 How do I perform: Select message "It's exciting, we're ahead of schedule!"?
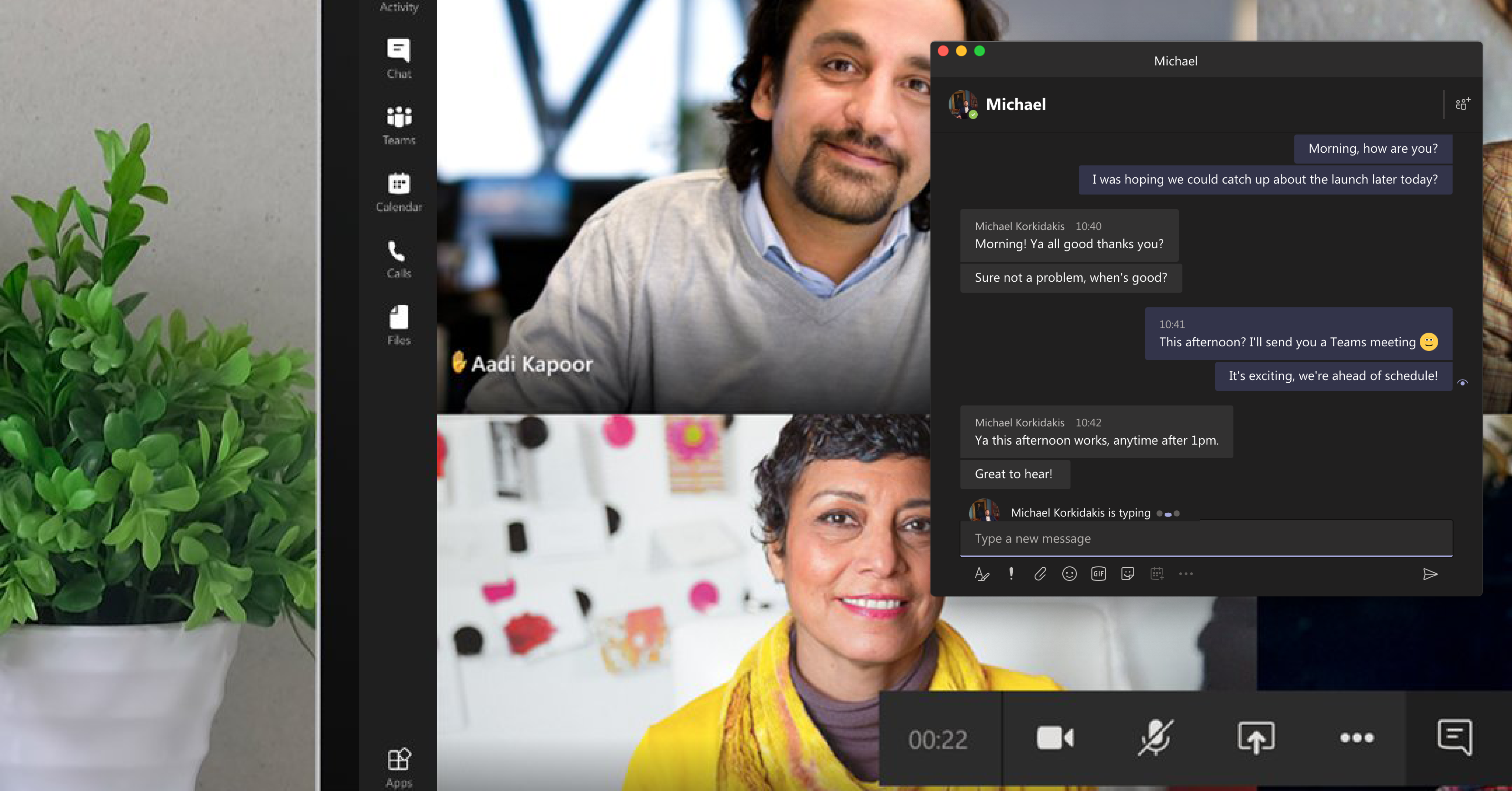[1333, 375]
